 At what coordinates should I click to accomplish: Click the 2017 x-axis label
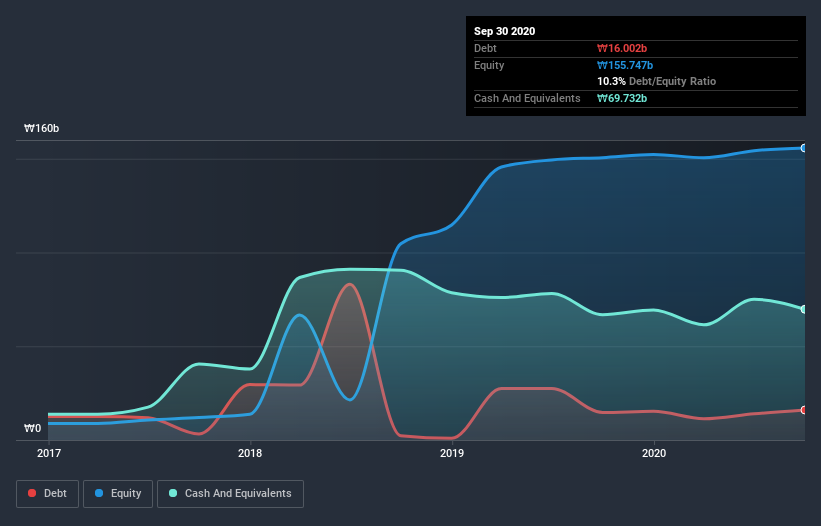click(49, 453)
